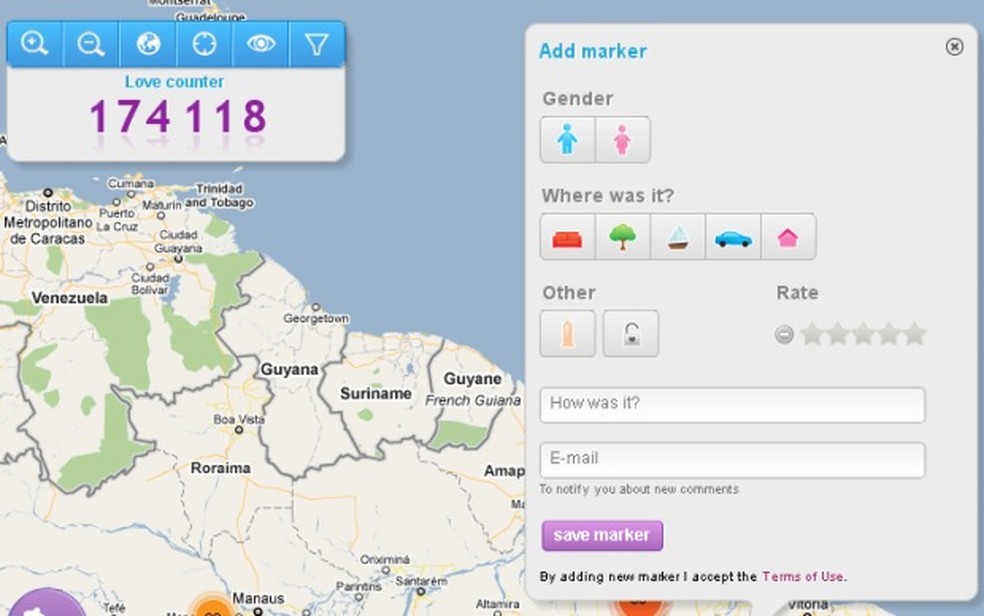Click the 'How was it?' text field
Viewport: 984px width, 616px height.
[x=732, y=405]
